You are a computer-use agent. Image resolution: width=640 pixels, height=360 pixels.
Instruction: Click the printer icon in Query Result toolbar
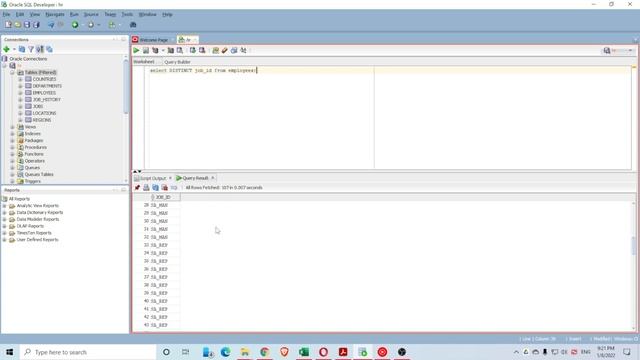point(146,188)
